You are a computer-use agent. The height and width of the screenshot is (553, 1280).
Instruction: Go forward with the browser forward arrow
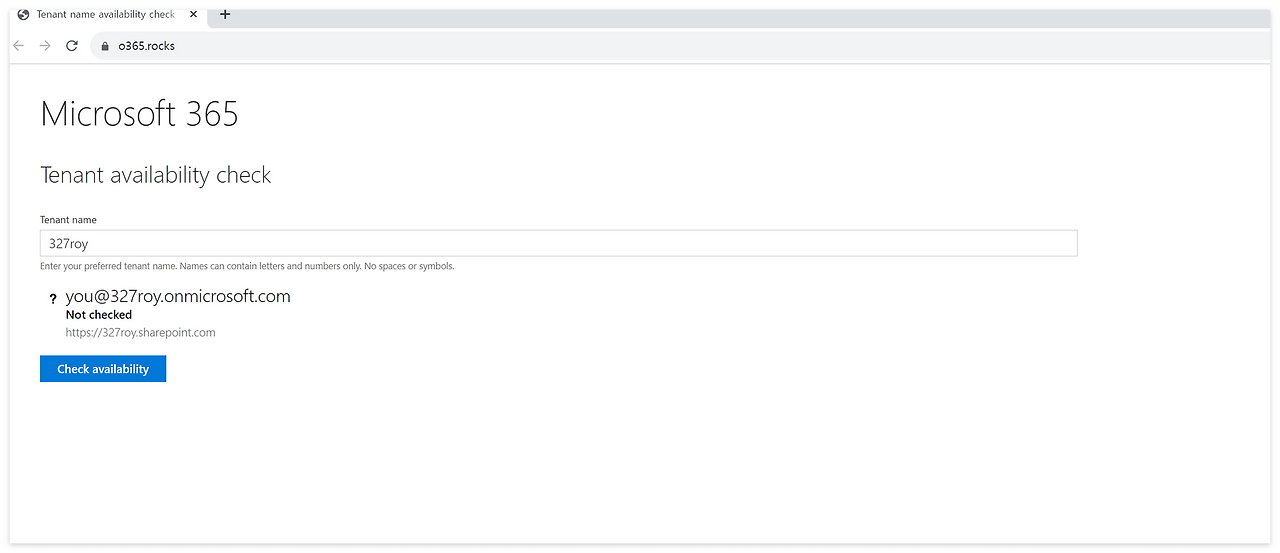click(45, 45)
